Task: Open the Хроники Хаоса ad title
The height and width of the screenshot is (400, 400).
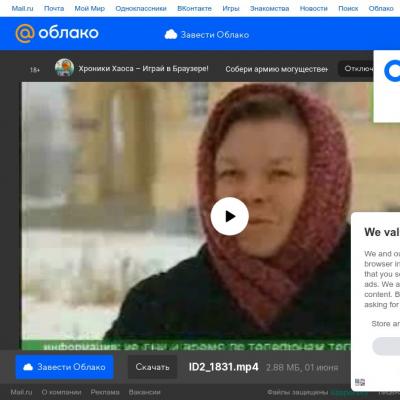Action: click(x=143, y=69)
